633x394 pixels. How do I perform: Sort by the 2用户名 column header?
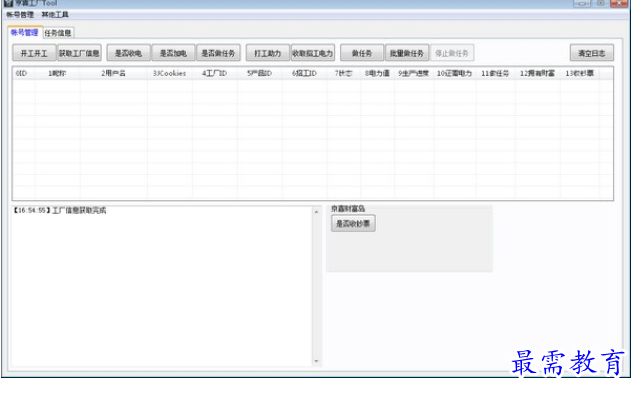point(113,73)
